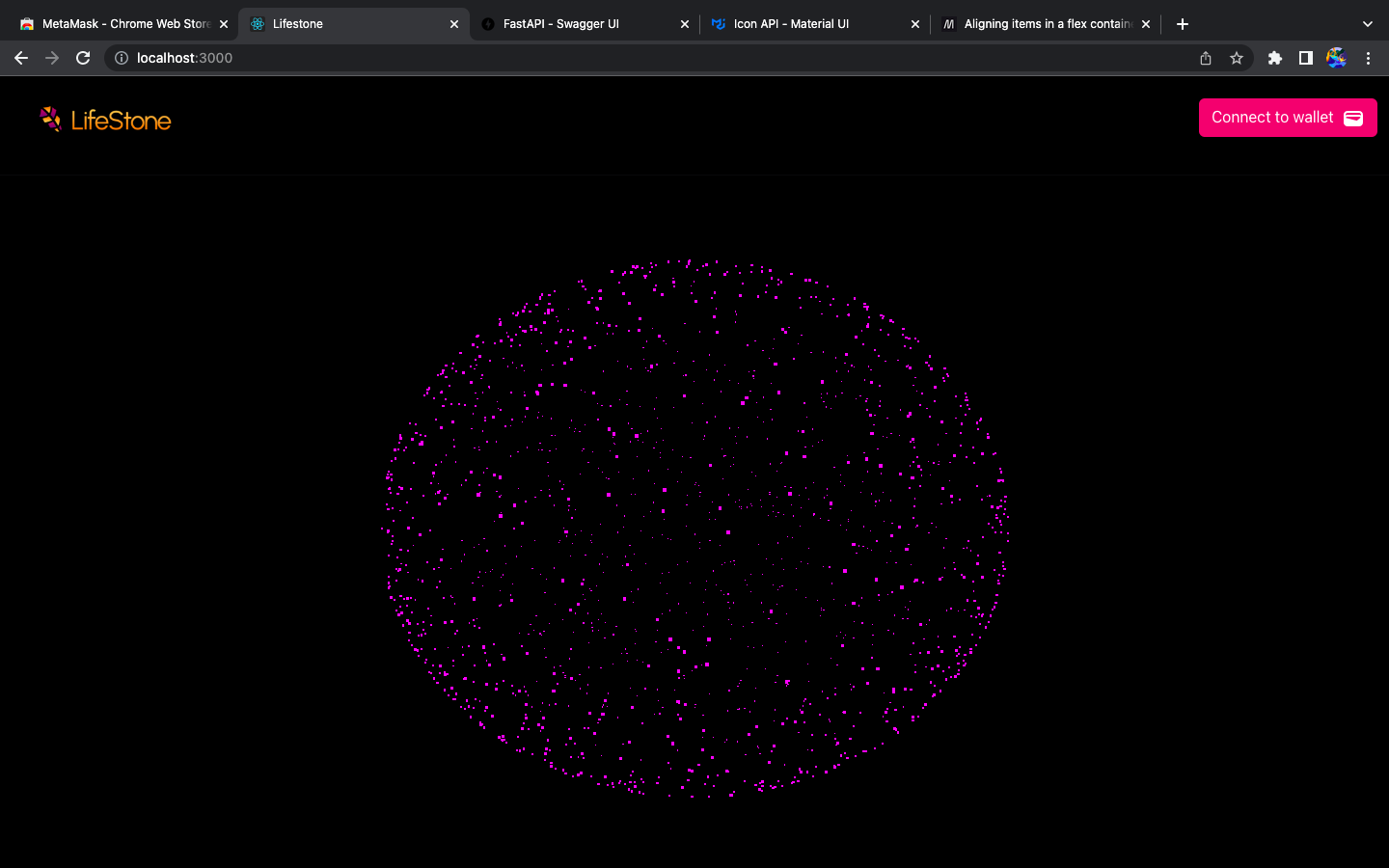Reload the page with the refresh icon
The height and width of the screenshot is (868, 1389).
[83, 58]
